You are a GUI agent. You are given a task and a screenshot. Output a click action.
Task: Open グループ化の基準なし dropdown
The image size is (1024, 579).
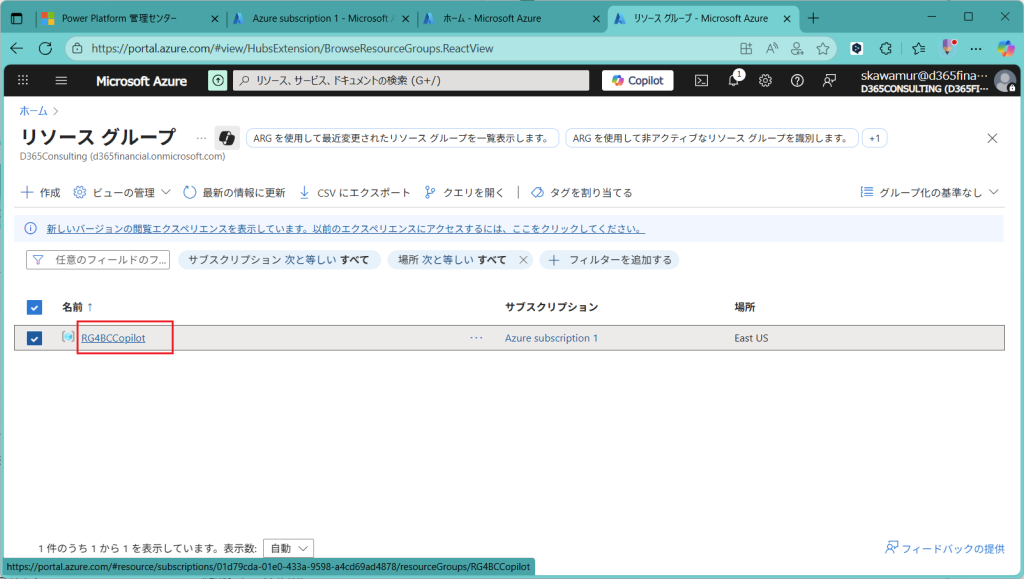pos(930,192)
